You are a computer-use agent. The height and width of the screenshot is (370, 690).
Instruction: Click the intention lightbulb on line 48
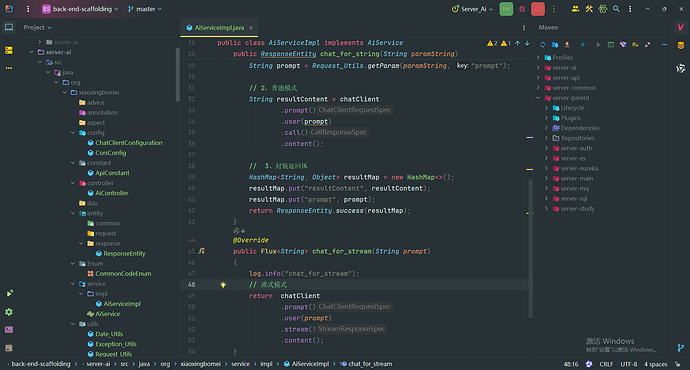coord(223,285)
